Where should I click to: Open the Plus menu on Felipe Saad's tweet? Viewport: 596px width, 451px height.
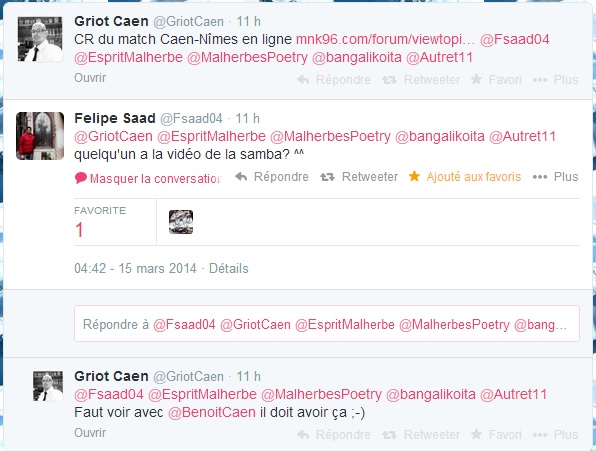[555, 177]
